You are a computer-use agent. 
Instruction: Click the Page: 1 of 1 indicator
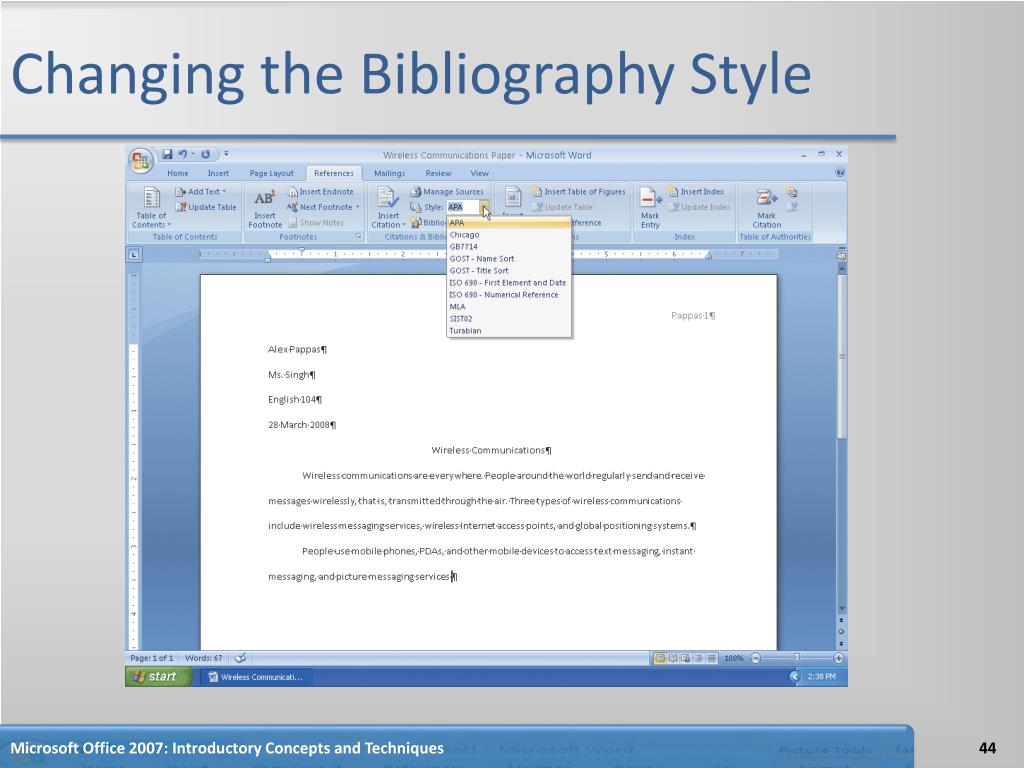click(152, 658)
